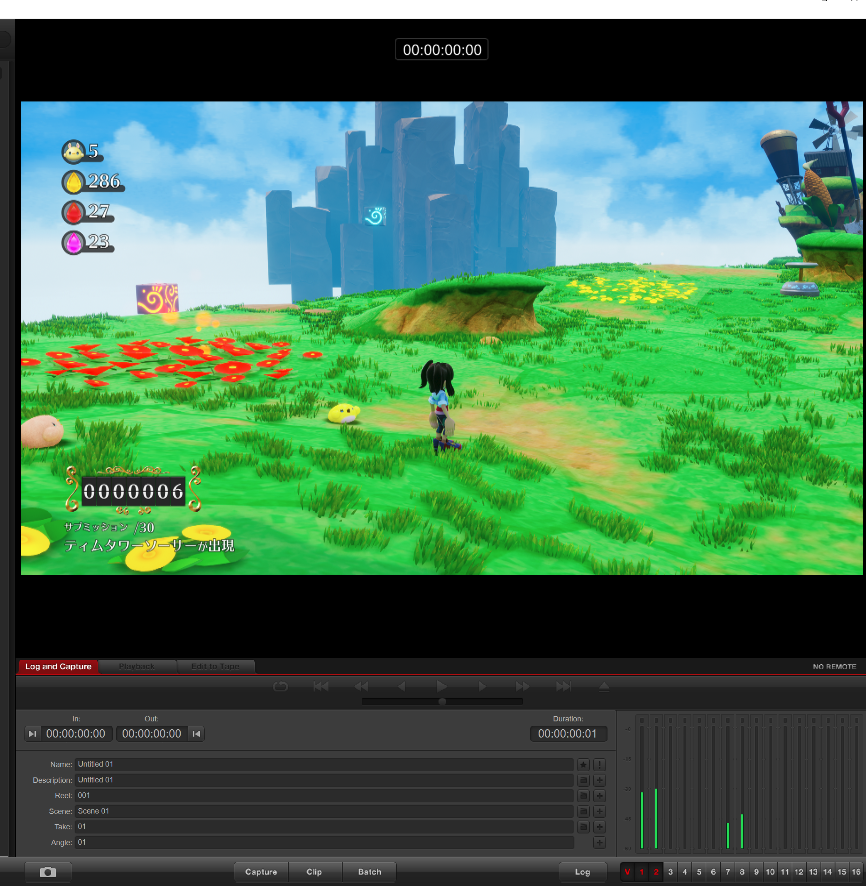This screenshot has height=886, width=866.
Task: Toggle audio channel 12
Action: [x=799, y=872]
